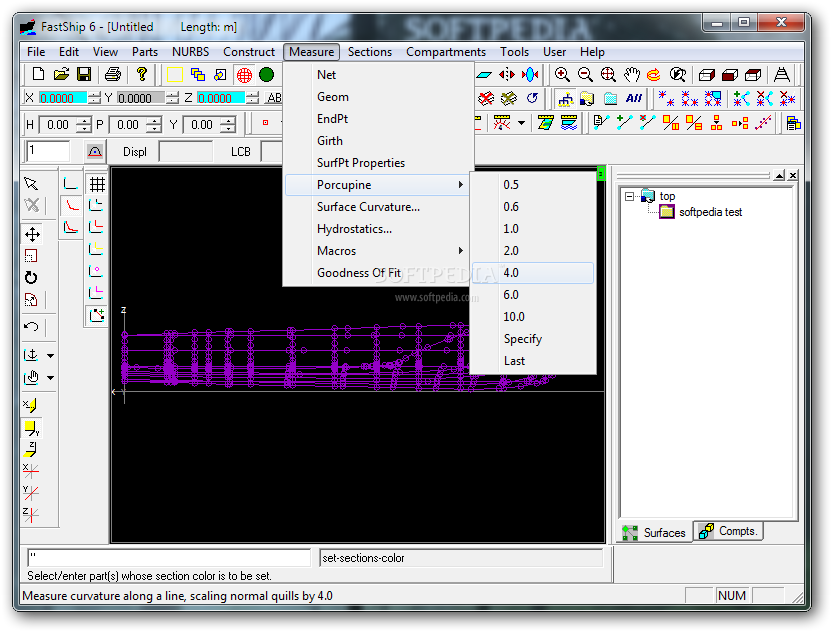Adjust the H angle spinner
This screenshot has height=632, width=832.
tap(84, 125)
